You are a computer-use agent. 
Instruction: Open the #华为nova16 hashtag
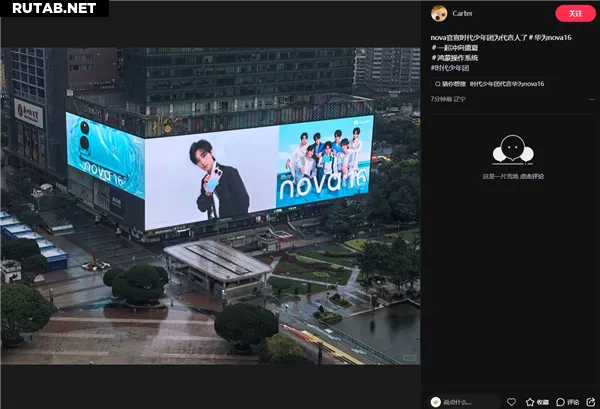(x=550, y=37)
